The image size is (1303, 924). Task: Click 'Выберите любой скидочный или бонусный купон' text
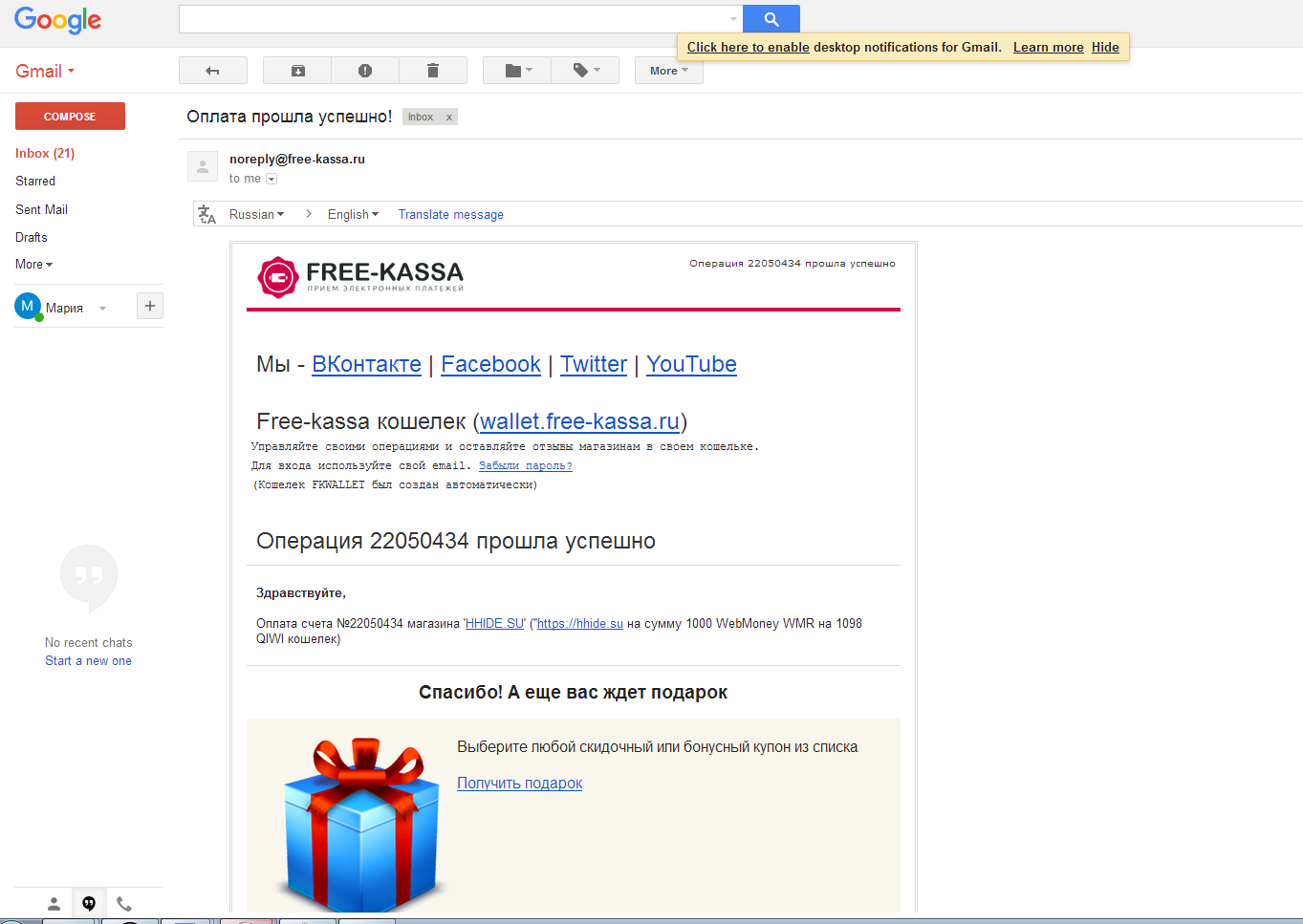click(658, 747)
